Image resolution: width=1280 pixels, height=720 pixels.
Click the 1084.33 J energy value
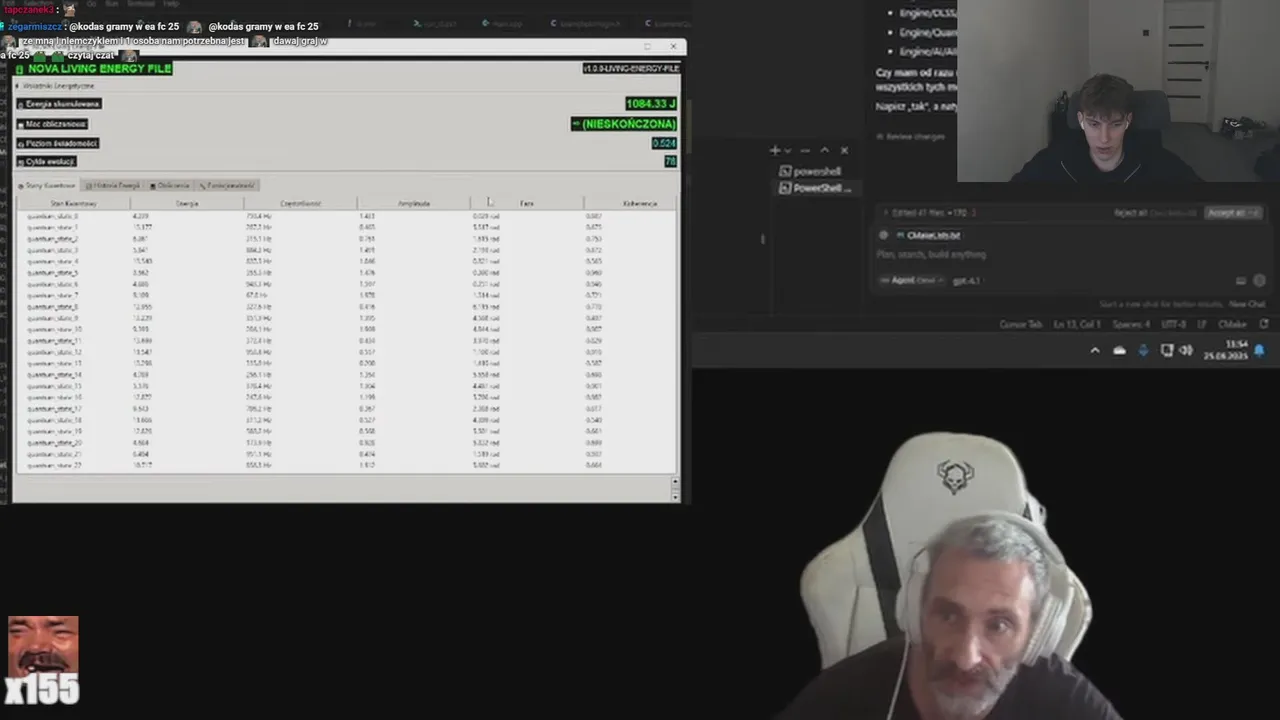pyautogui.click(x=651, y=104)
